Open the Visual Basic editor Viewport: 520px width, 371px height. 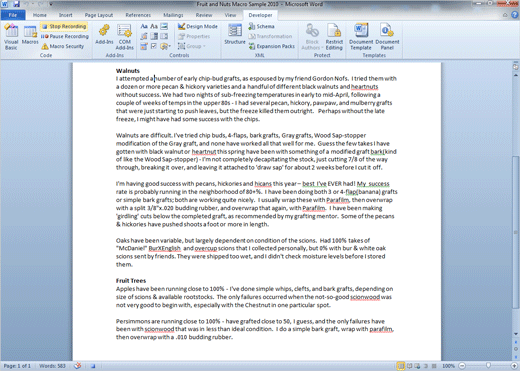11,37
